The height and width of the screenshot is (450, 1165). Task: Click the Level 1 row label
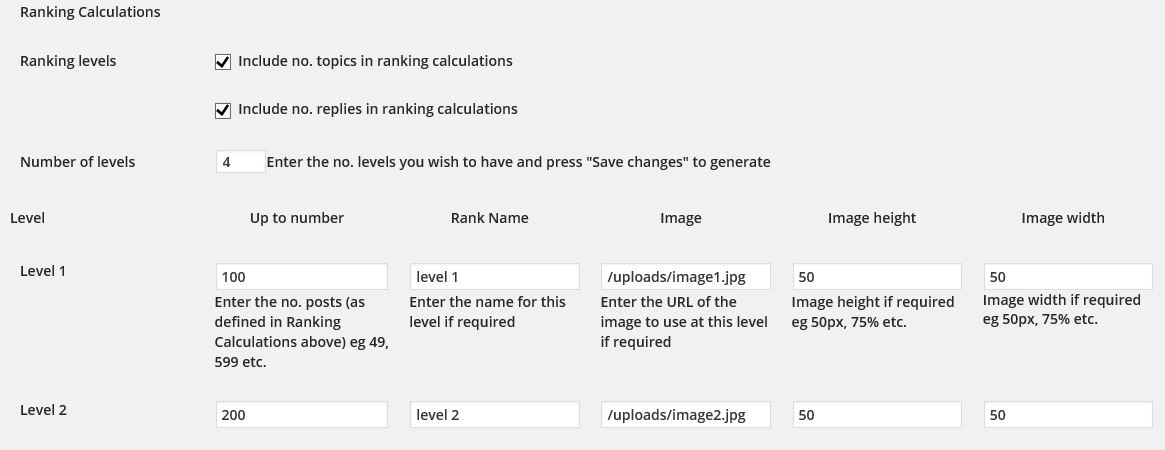tap(43, 271)
